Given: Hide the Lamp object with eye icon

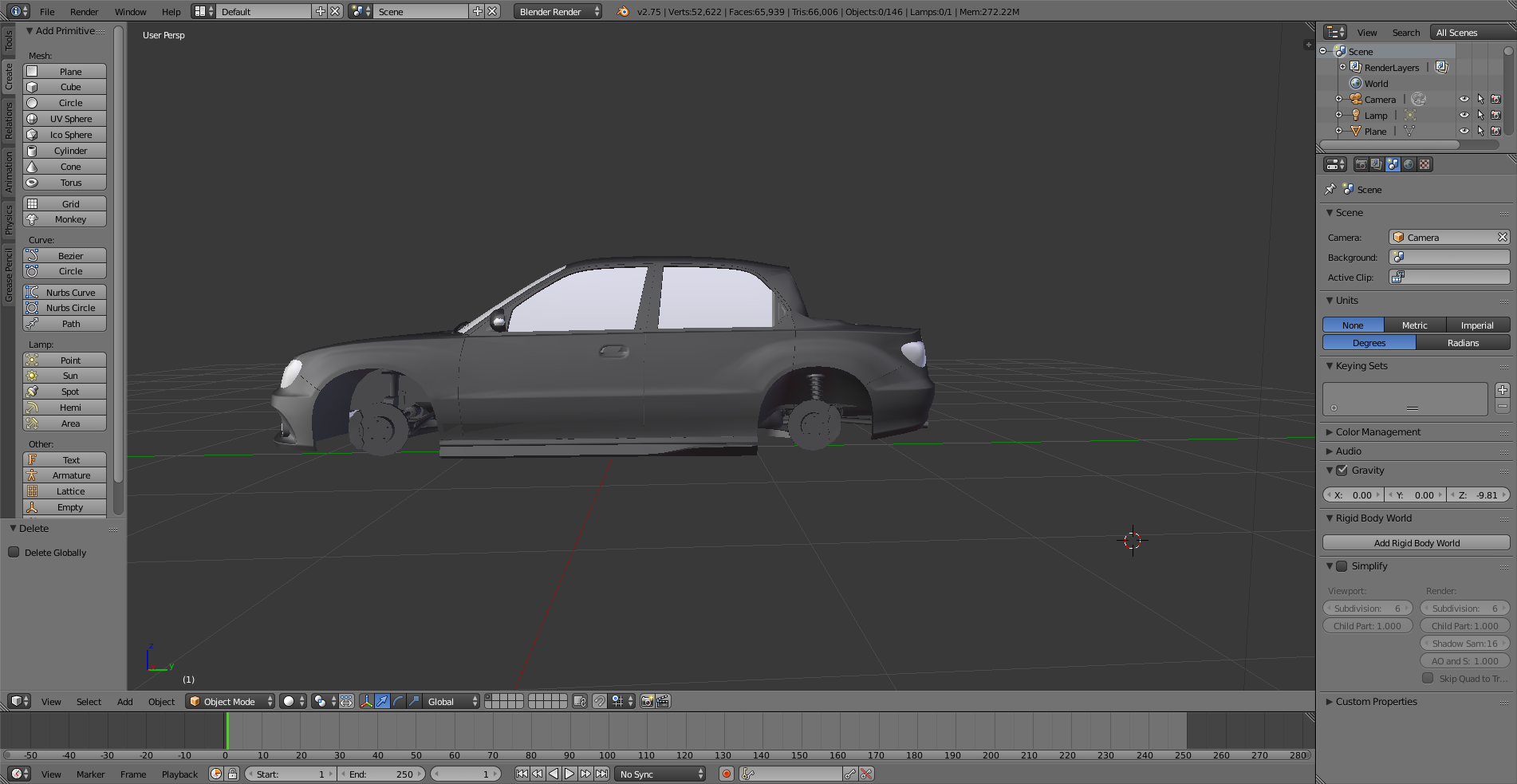Looking at the screenshot, I should click(1464, 115).
